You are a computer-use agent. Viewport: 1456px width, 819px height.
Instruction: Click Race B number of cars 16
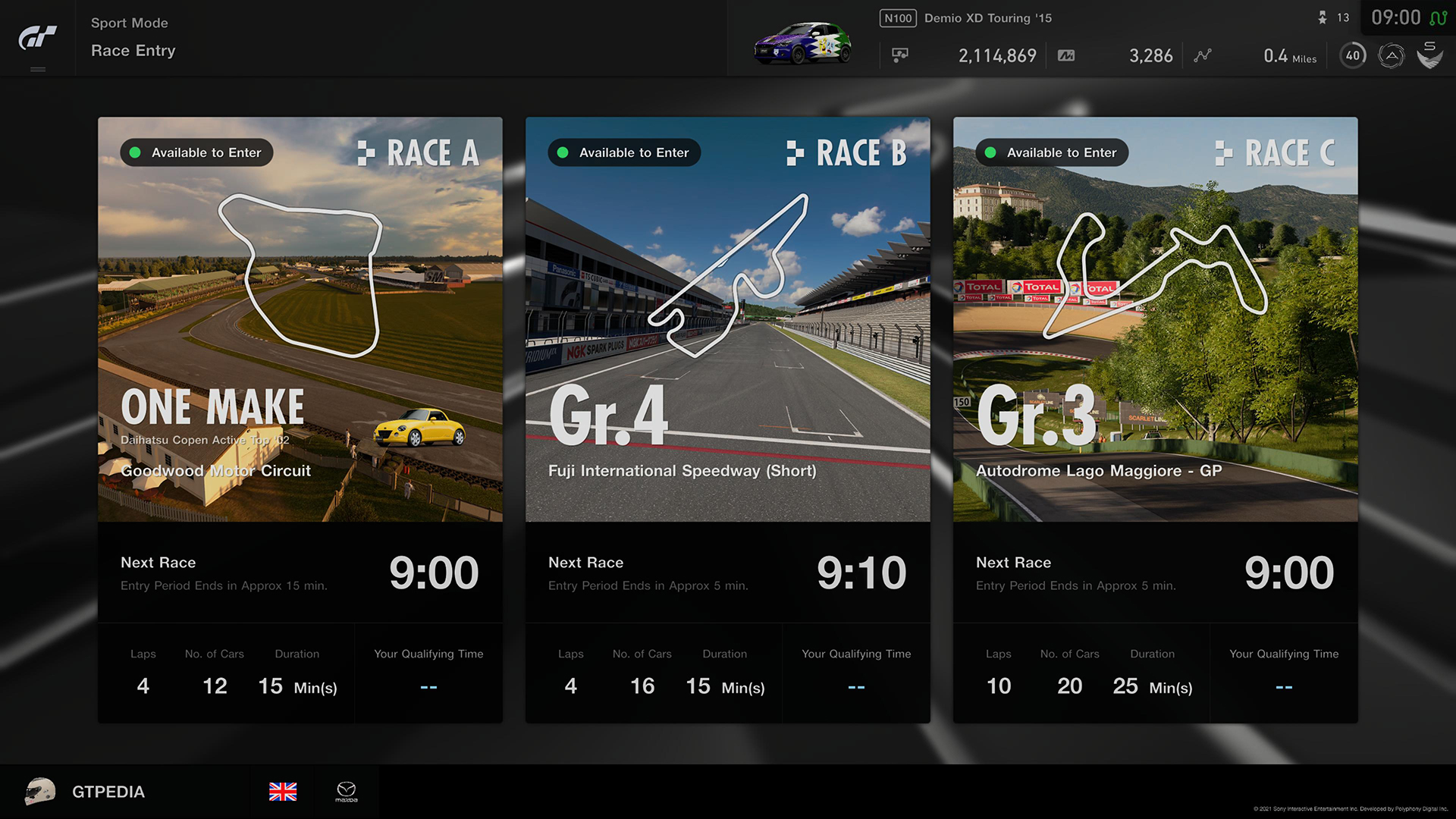[642, 686]
